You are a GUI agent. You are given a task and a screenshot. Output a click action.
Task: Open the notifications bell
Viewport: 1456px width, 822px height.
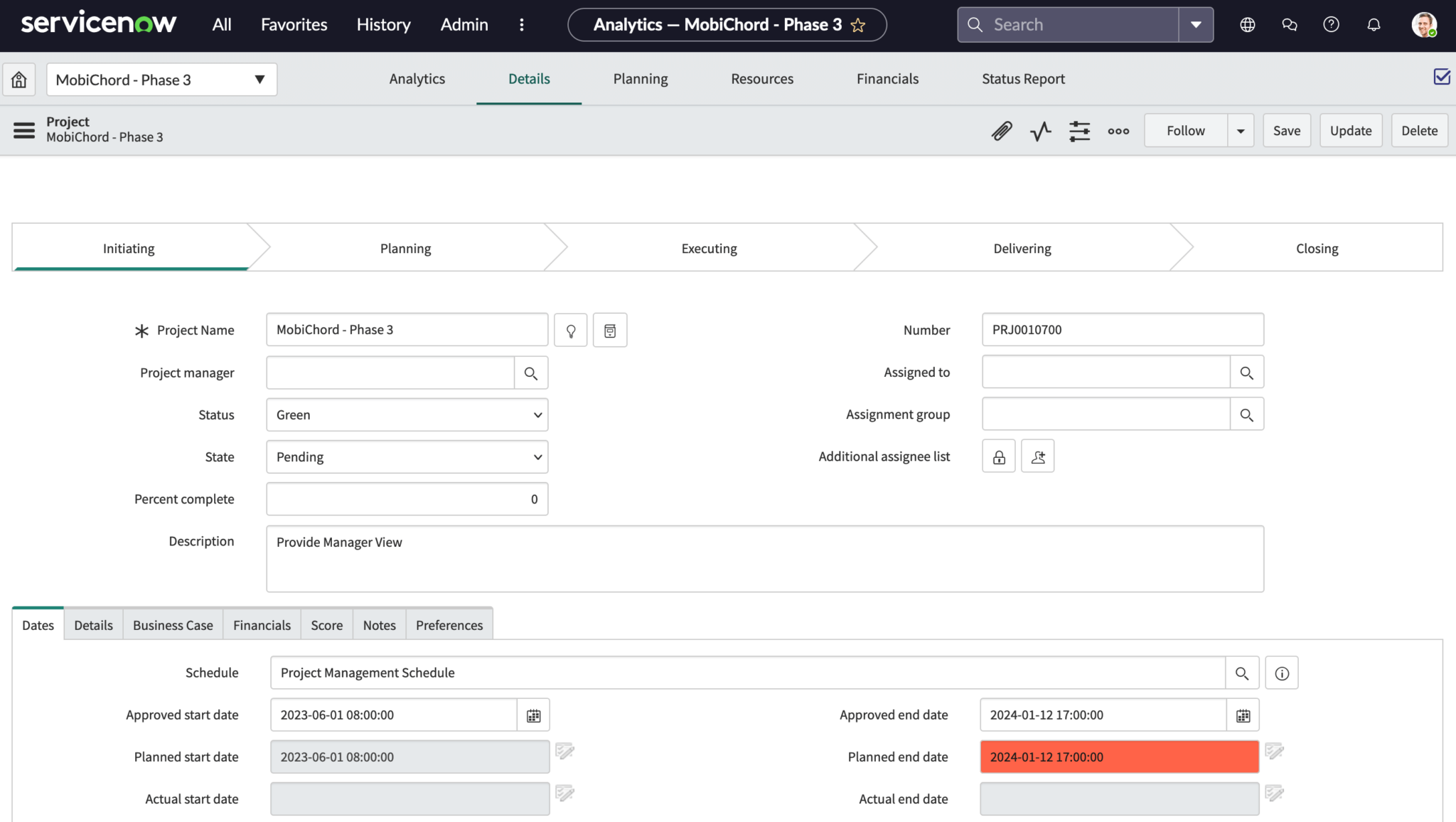1374,25
